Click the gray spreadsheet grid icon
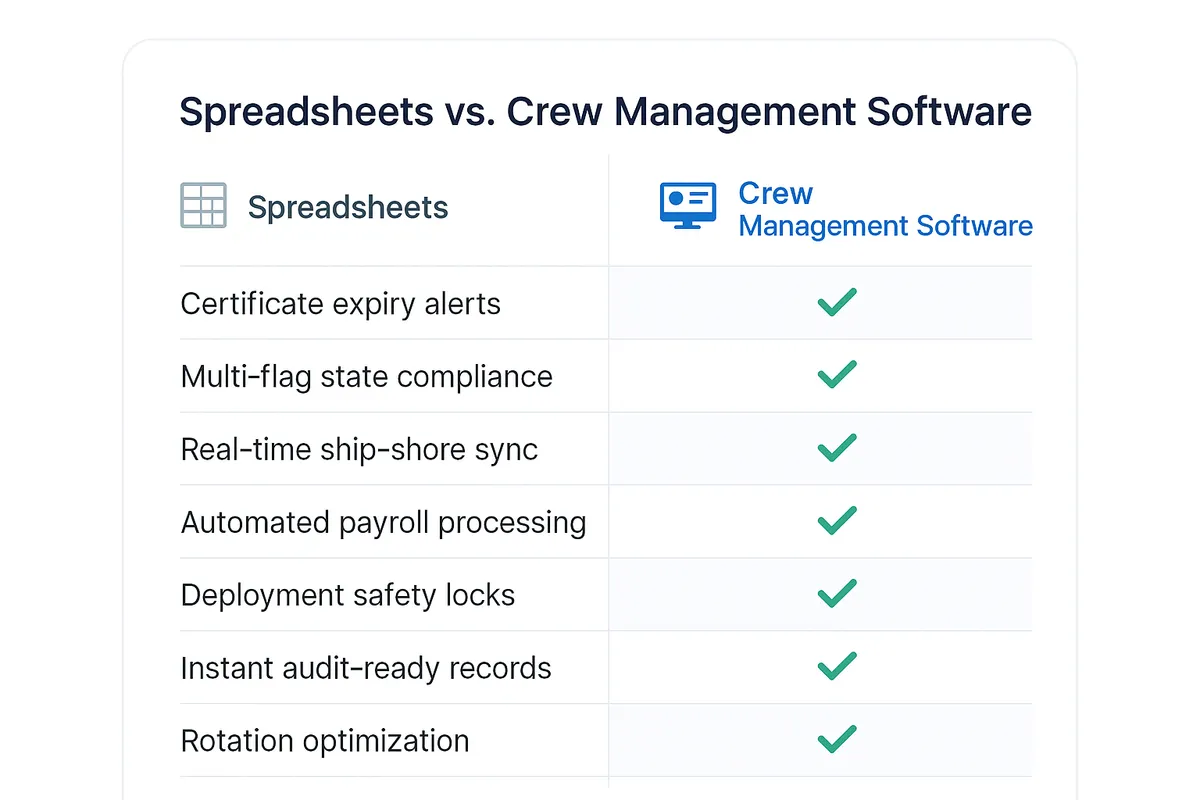 click(204, 204)
